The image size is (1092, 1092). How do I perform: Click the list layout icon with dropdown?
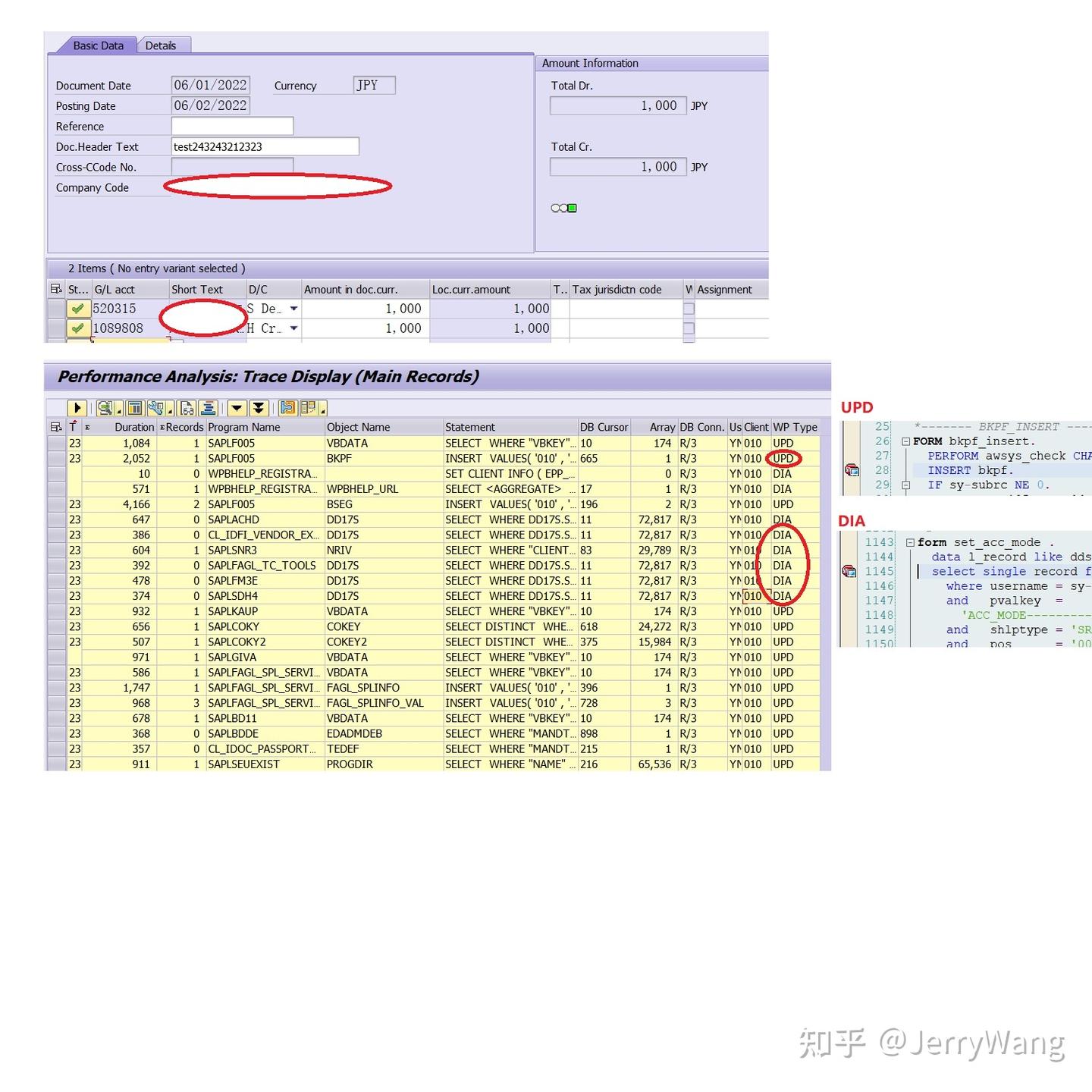pos(309,408)
